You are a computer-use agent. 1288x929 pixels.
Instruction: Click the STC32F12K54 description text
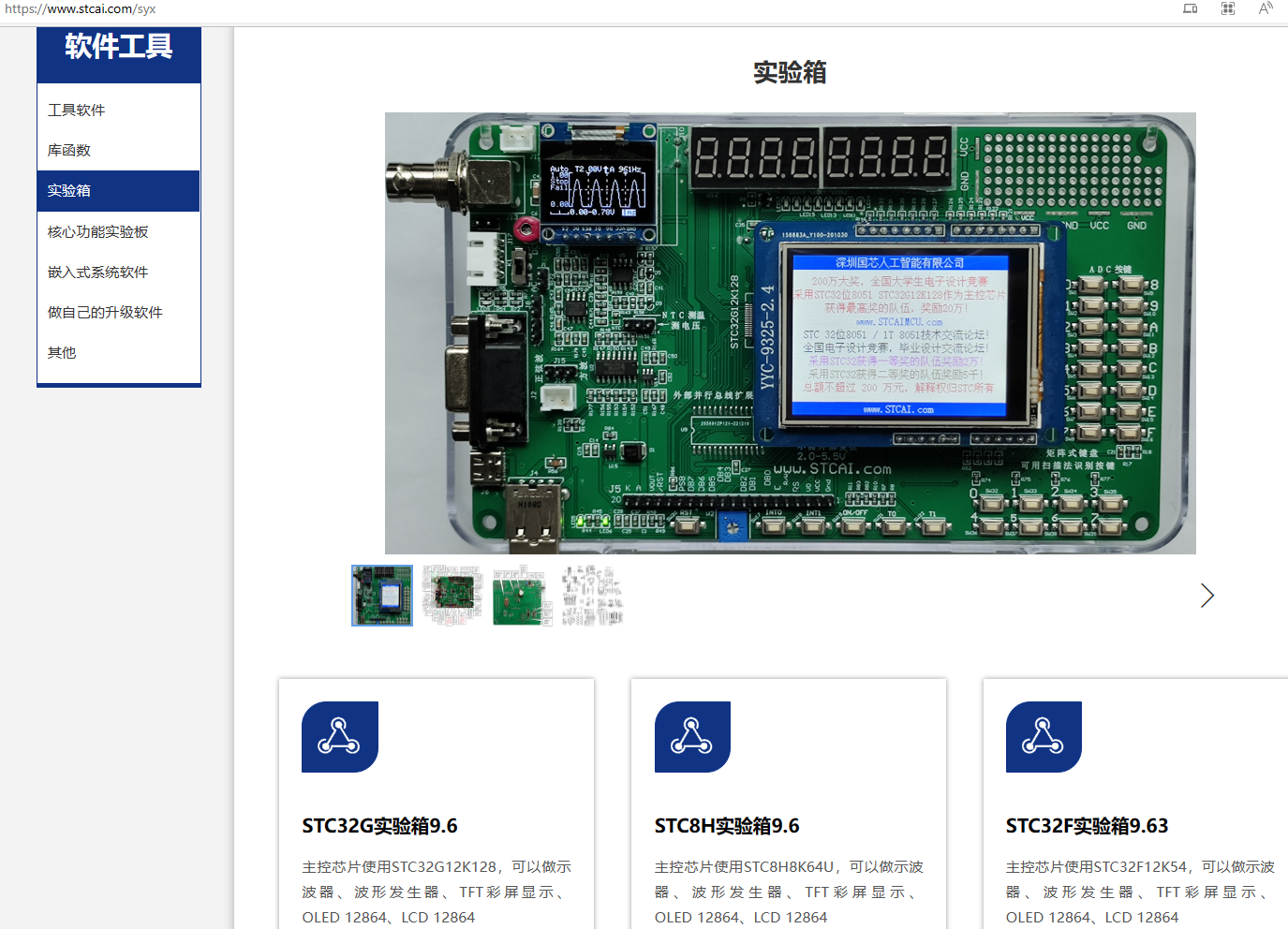pos(1140,892)
